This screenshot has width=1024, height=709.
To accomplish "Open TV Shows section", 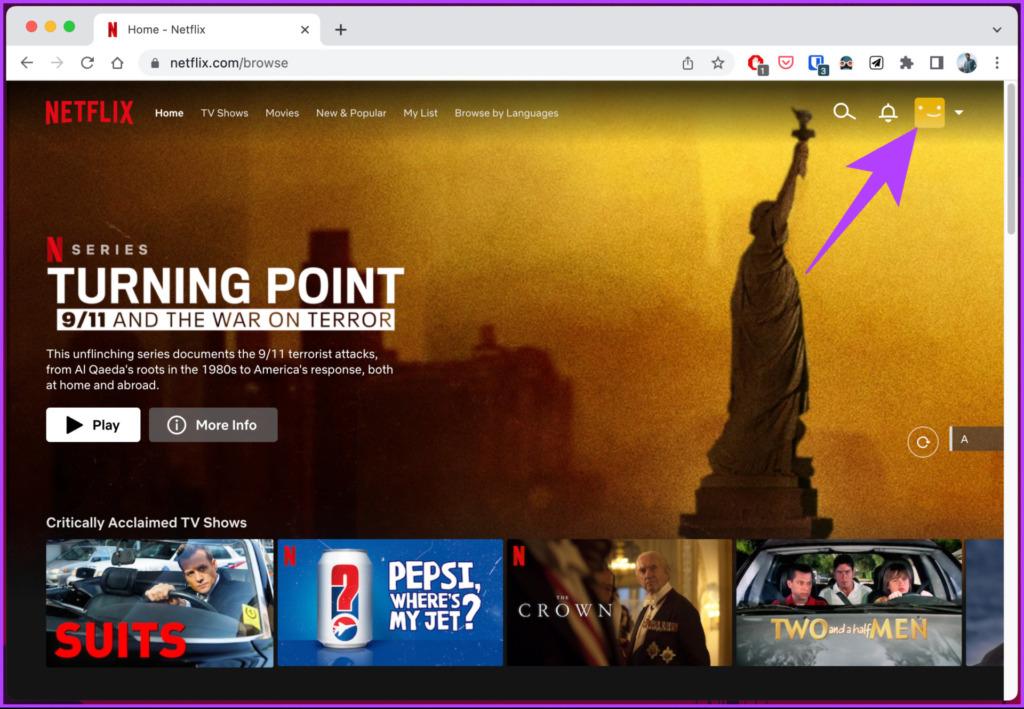I will point(225,113).
